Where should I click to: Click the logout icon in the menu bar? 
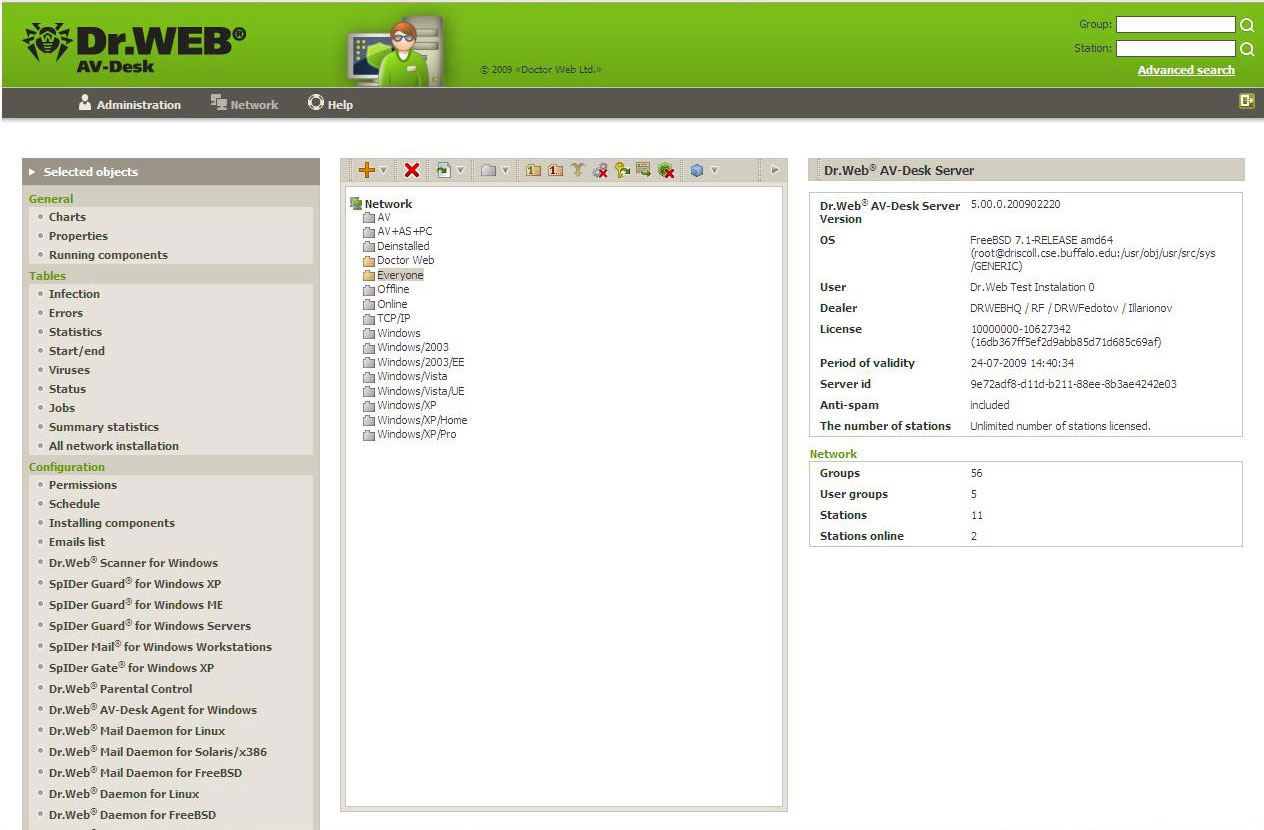(x=1246, y=100)
